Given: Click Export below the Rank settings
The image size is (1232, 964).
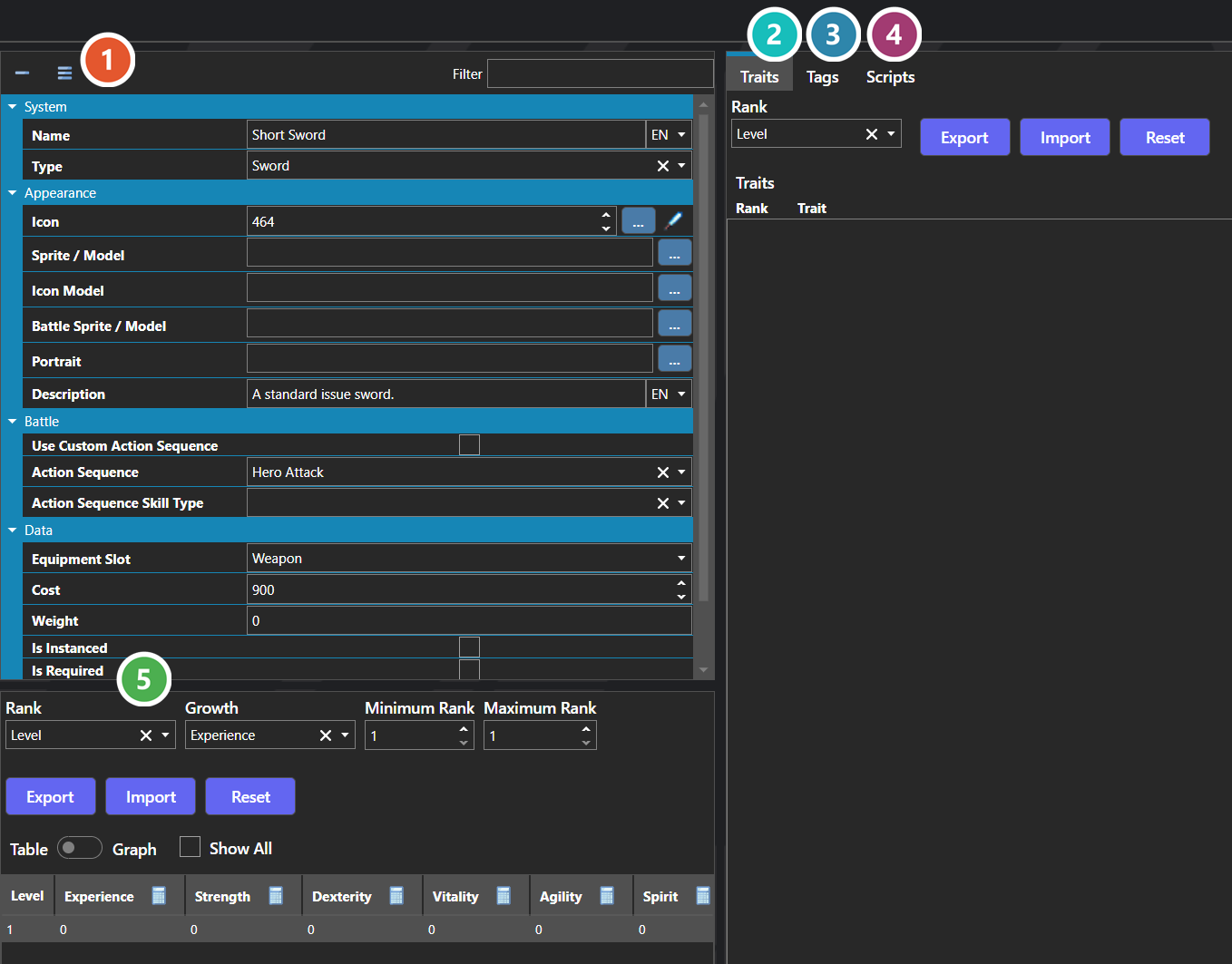Looking at the screenshot, I should click(51, 796).
